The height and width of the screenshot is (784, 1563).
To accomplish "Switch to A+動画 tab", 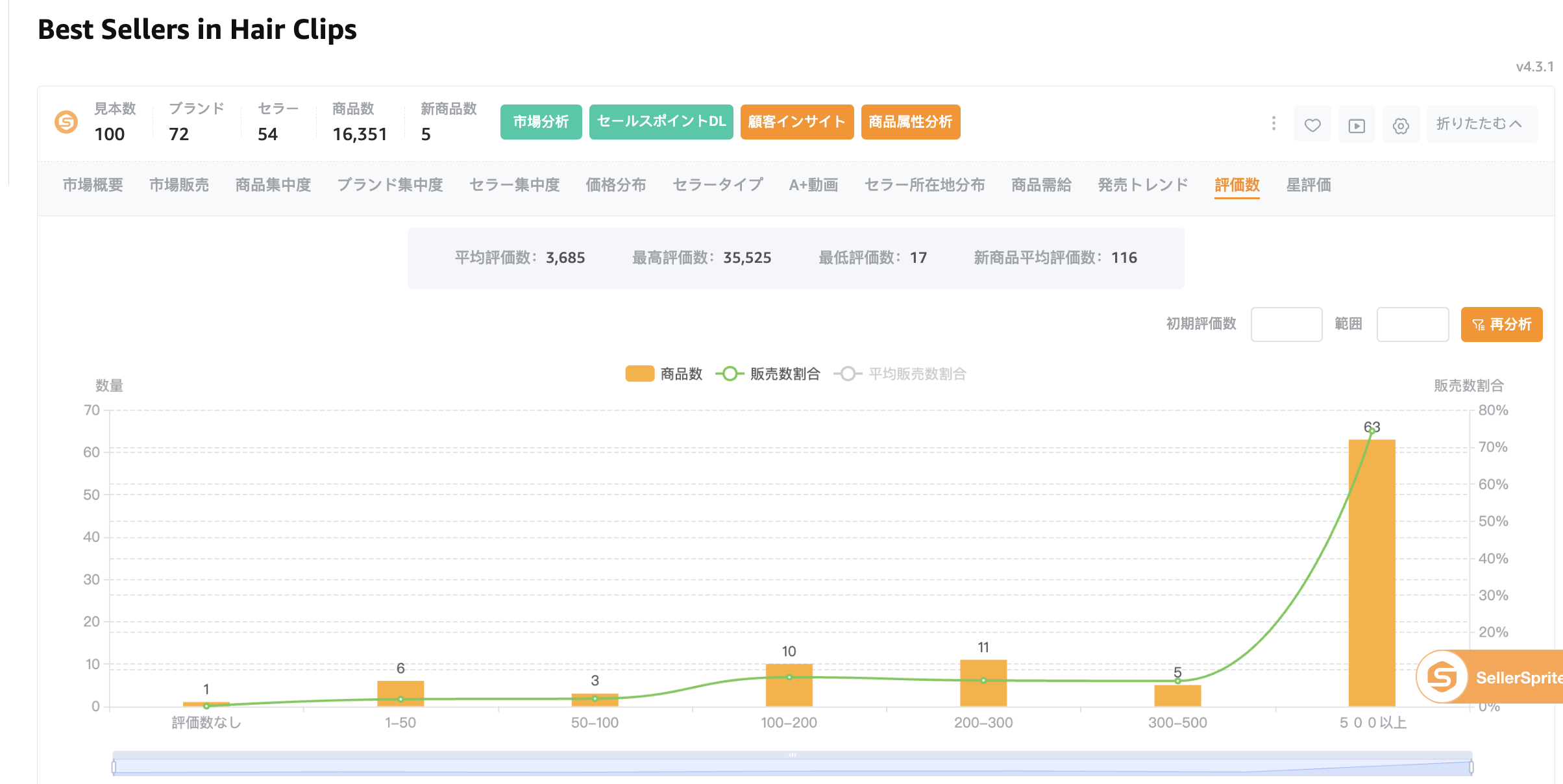I will [813, 185].
